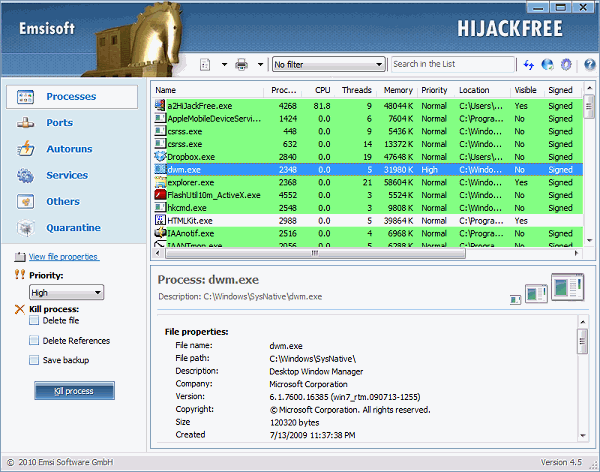Open the Services section in sidebar
Viewport: 600px width, 472px height.
pos(66,175)
